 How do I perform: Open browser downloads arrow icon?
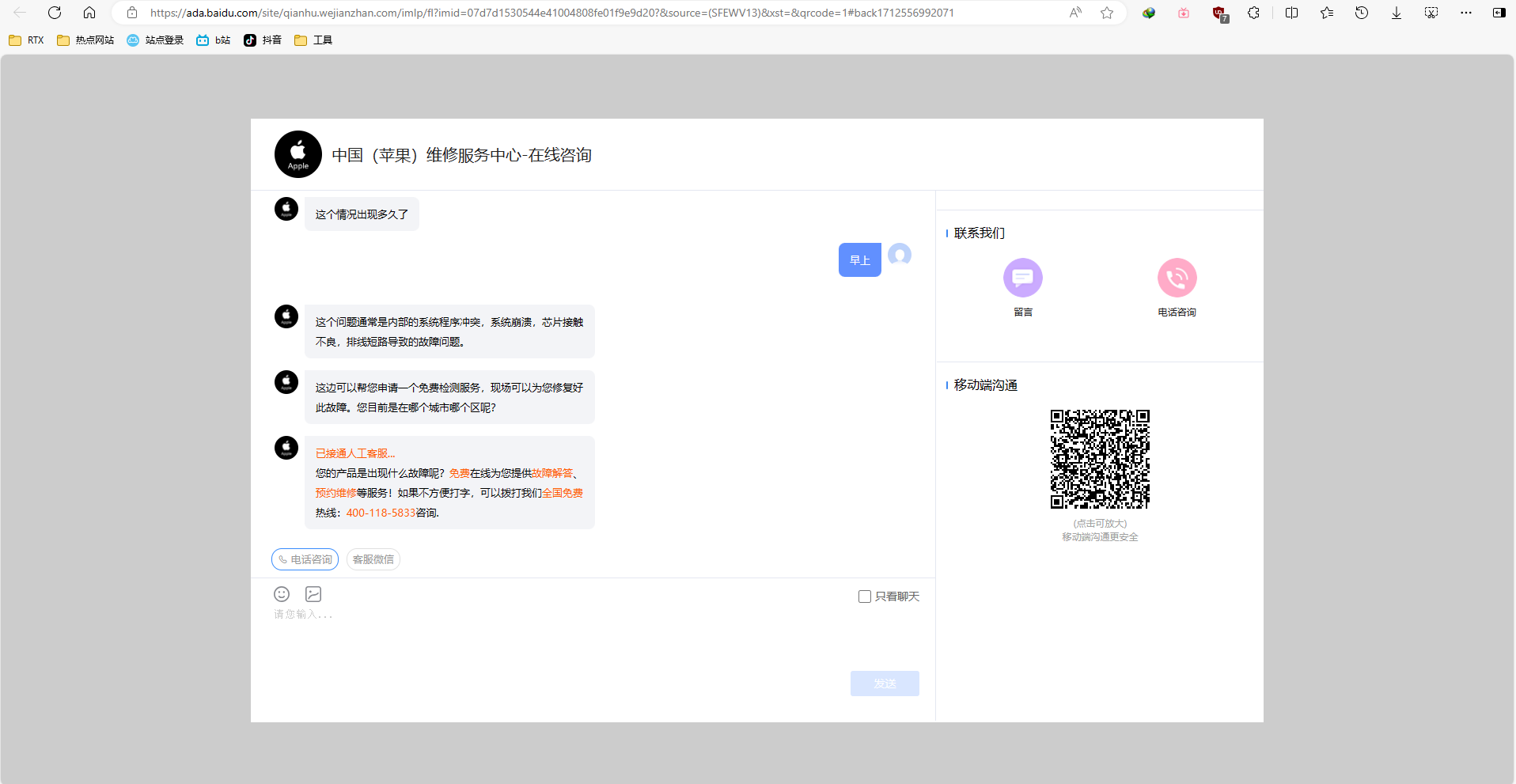click(1397, 13)
